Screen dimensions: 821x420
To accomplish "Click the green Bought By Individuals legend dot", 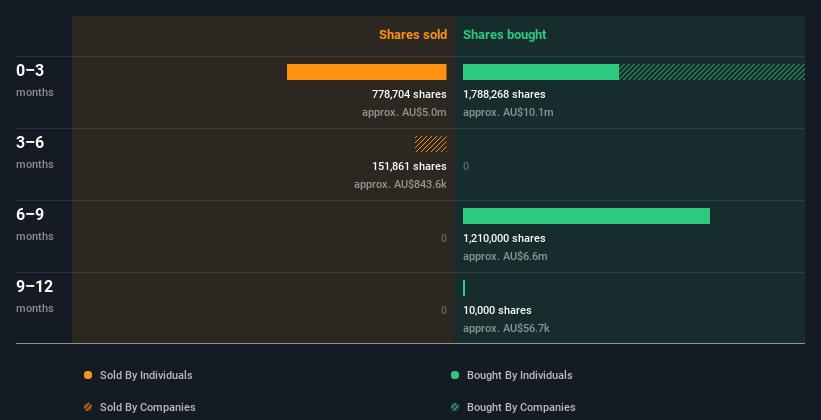I will [455, 375].
